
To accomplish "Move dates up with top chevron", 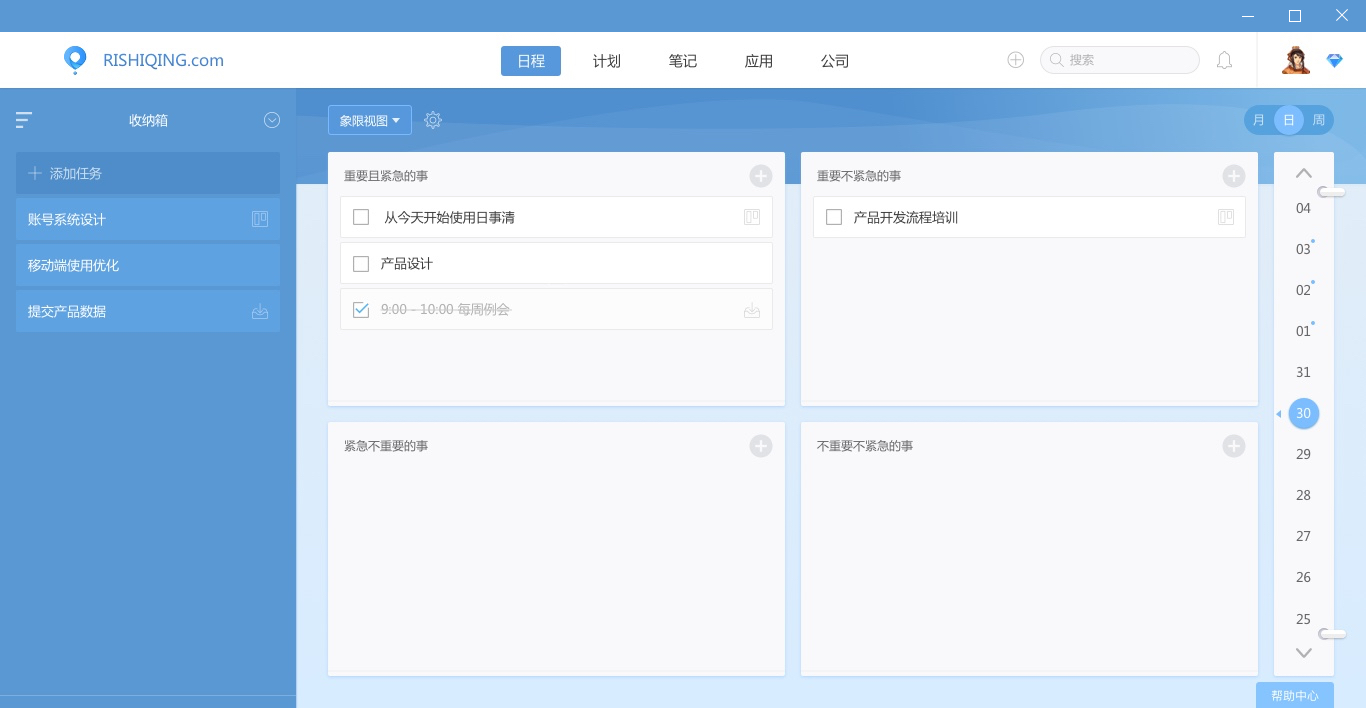I will click(1304, 173).
